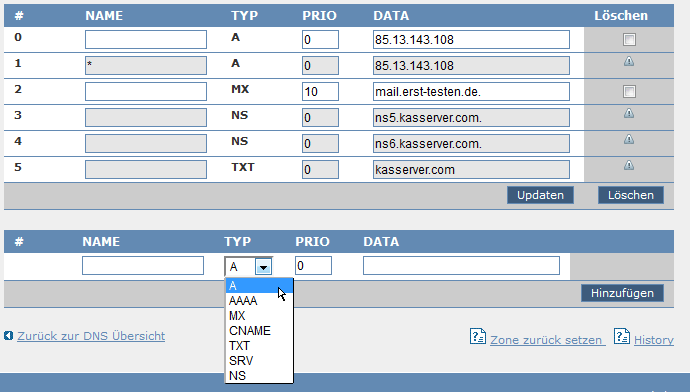
Task: Choose TXT from the TYP dropdown list
Action: [x=259, y=346]
